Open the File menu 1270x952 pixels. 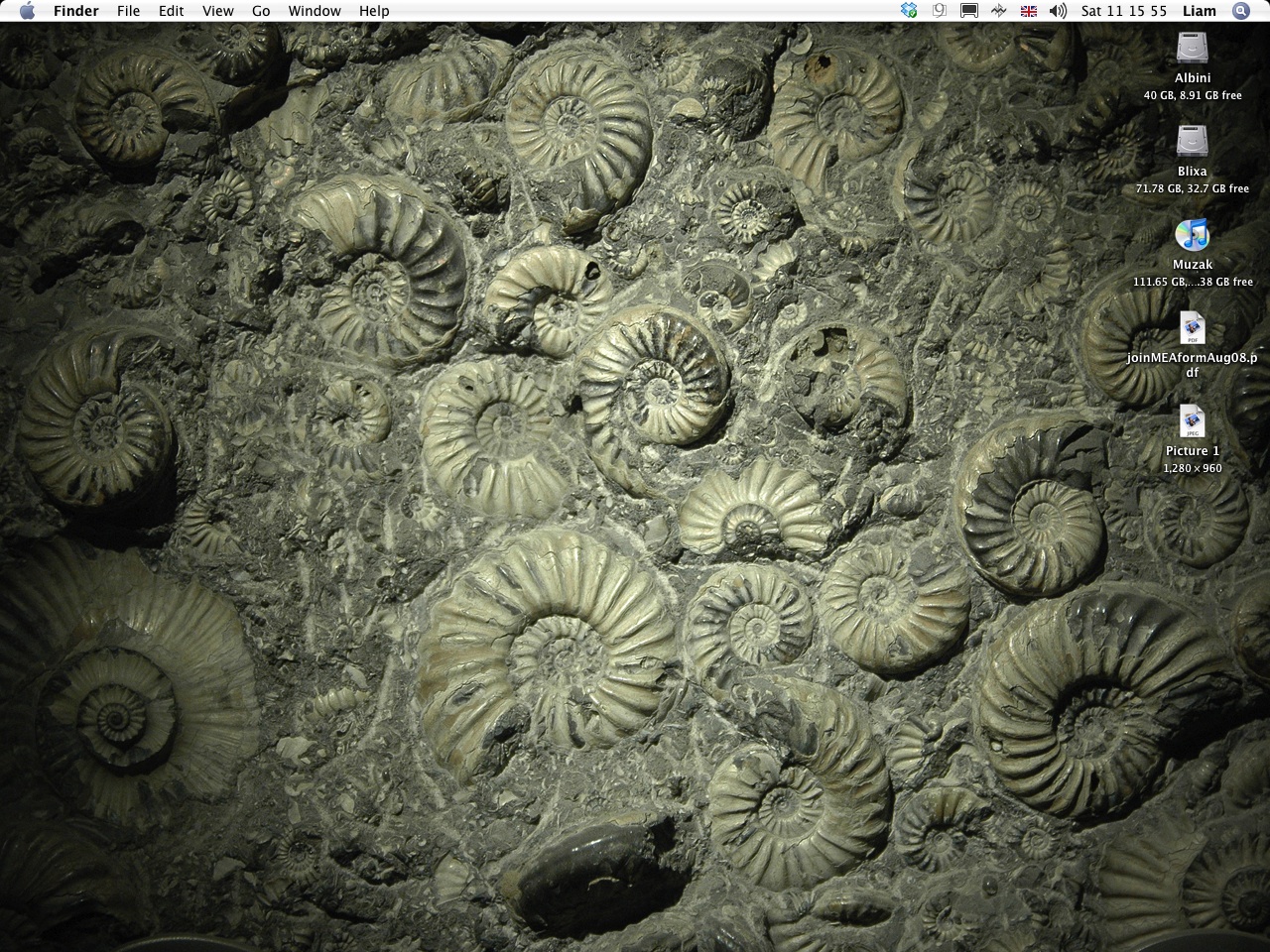click(x=128, y=11)
